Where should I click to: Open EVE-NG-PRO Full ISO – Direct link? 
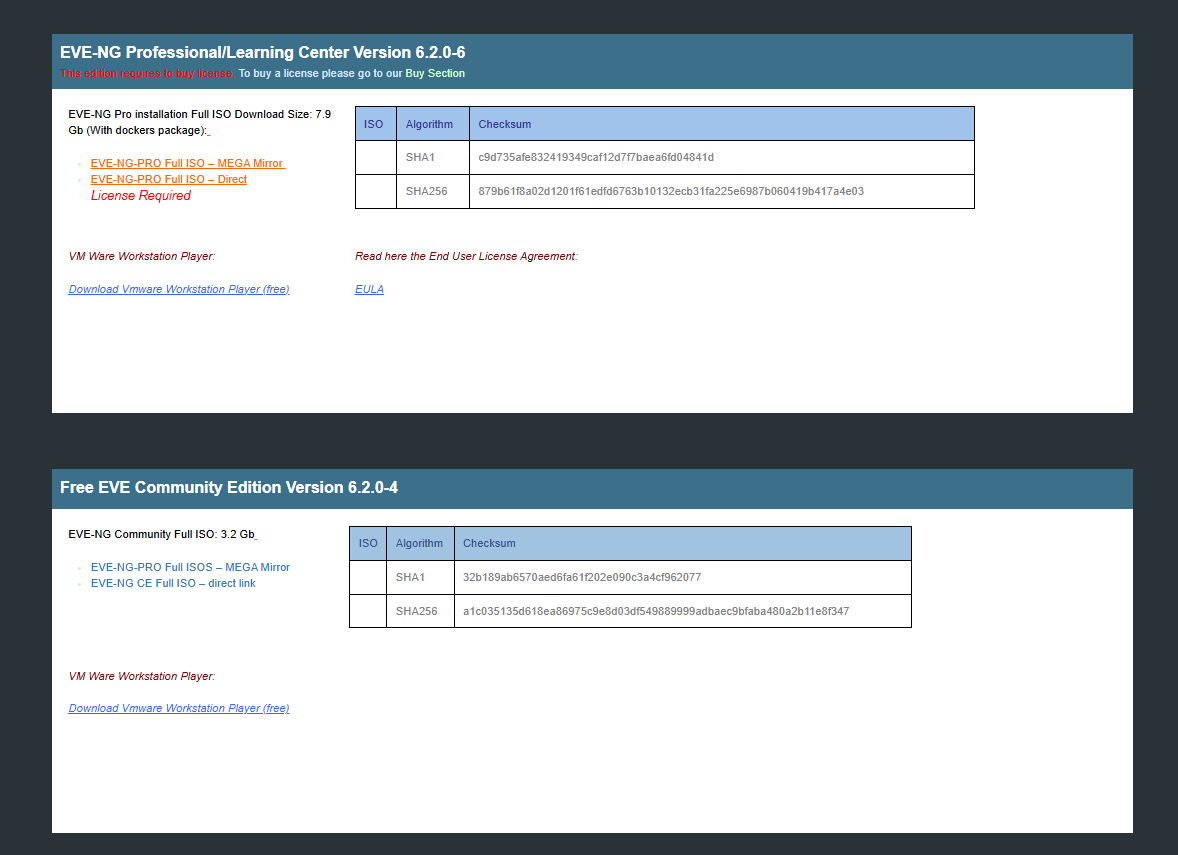[x=168, y=180]
